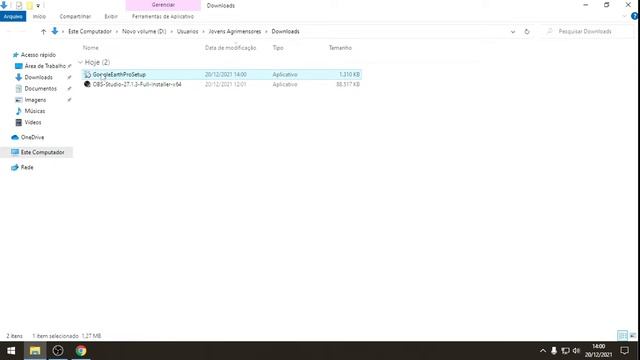This screenshot has height=360, width=640.
Task: Open Google Chrome from the taskbar
Action: tap(81, 351)
